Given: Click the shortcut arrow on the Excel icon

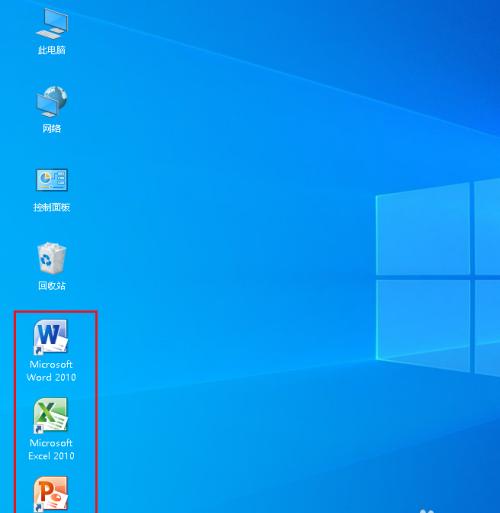Looking at the screenshot, I should click(38, 429).
